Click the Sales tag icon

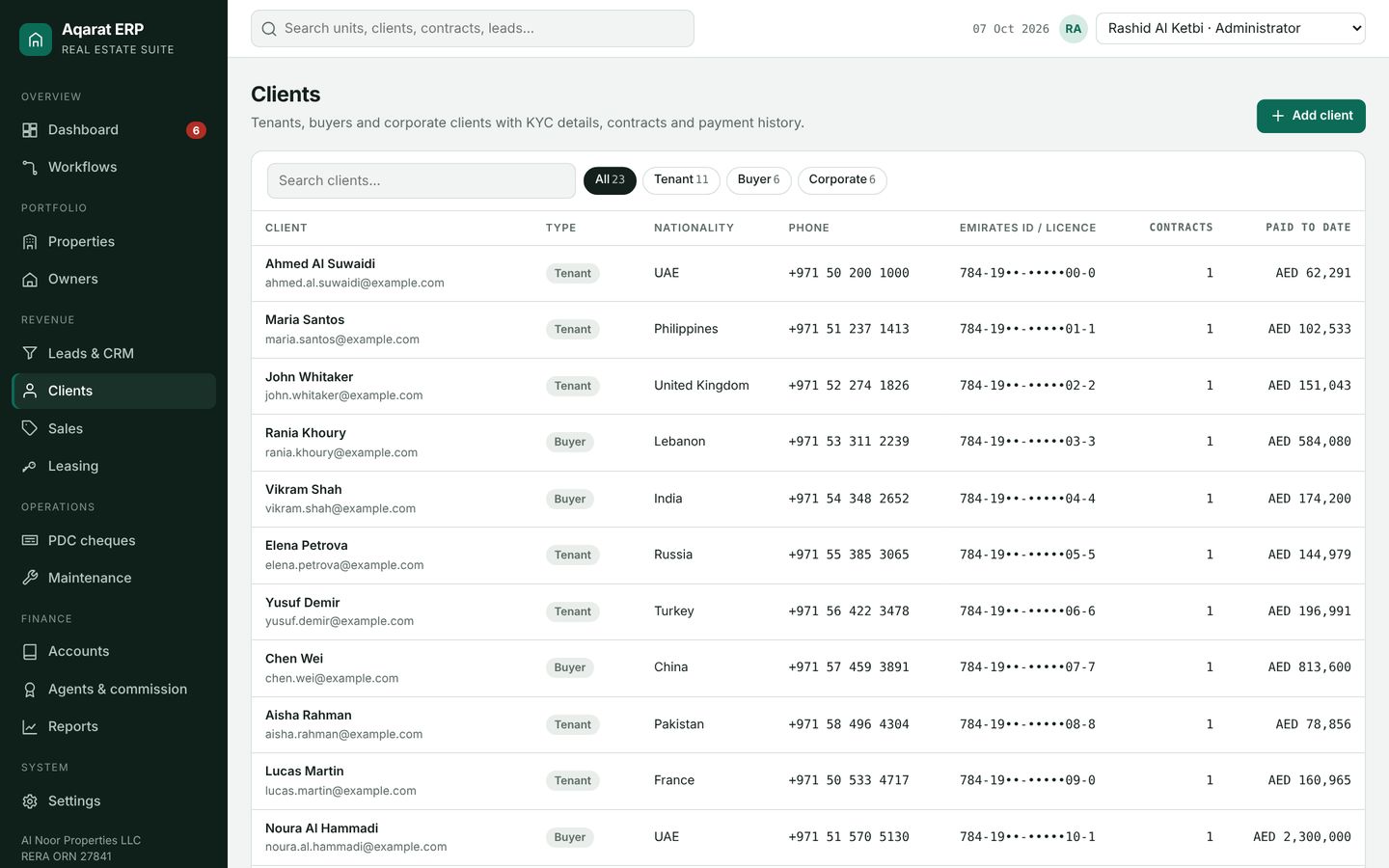pyautogui.click(x=30, y=428)
